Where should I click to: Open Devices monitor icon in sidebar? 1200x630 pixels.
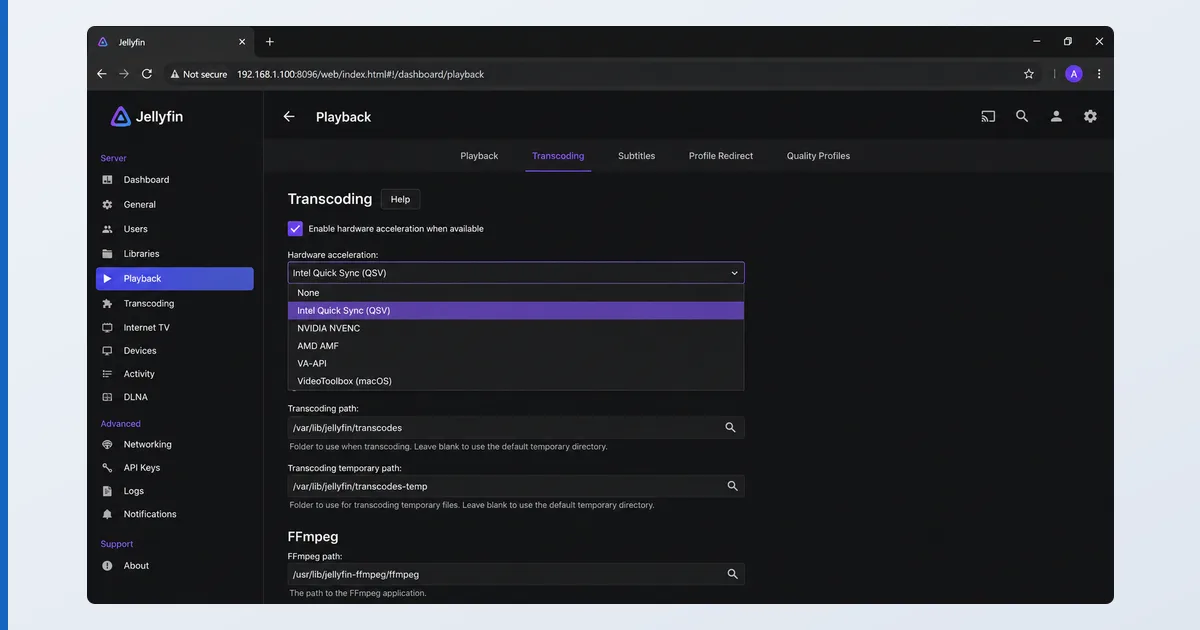[x=107, y=351]
